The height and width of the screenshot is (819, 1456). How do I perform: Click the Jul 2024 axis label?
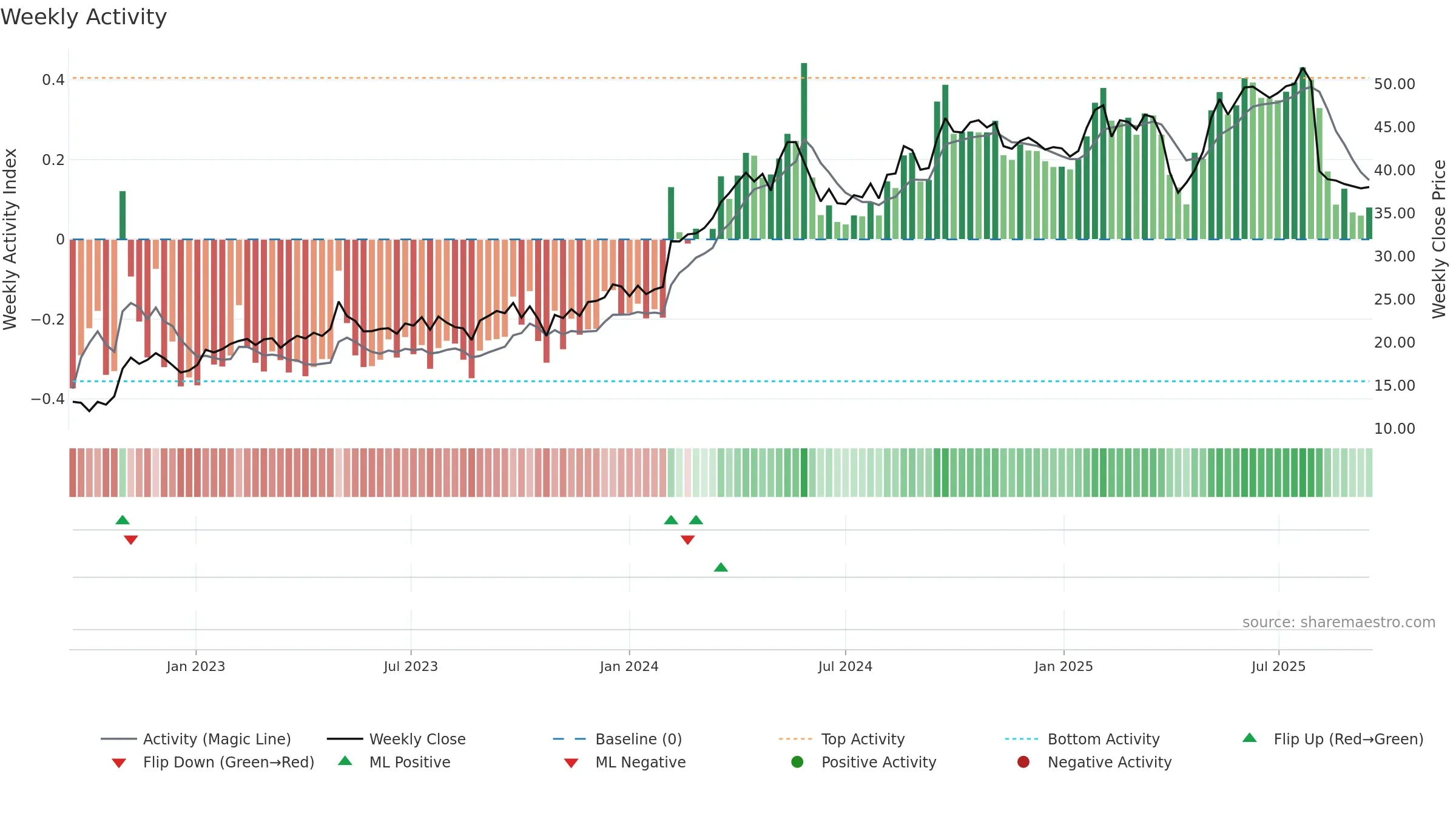click(x=845, y=666)
